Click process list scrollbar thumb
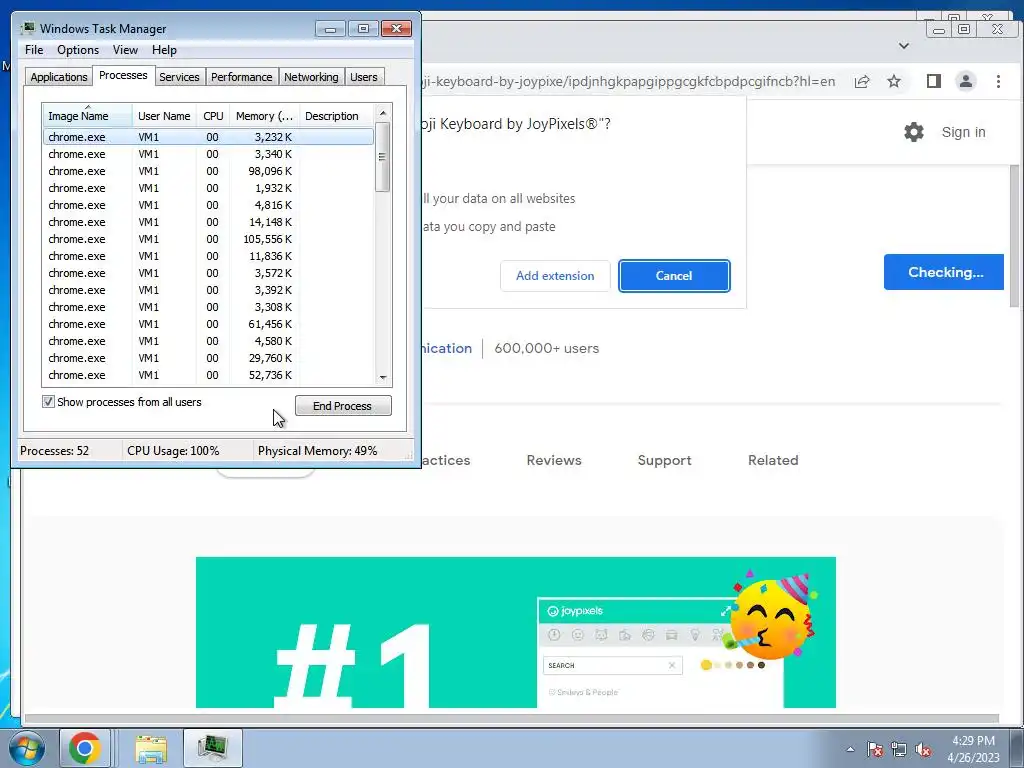The width and height of the screenshot is (1024, 768). 383,157
